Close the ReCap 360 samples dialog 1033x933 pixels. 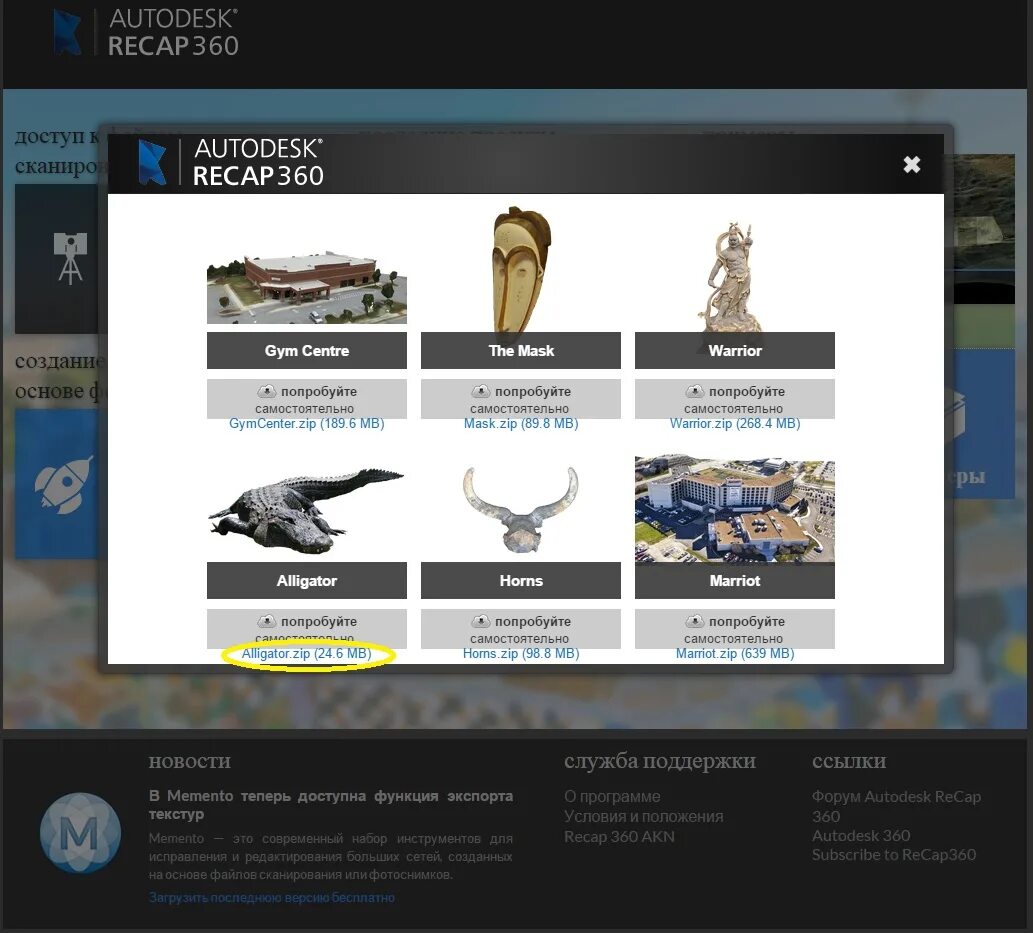tap(911, 164)
